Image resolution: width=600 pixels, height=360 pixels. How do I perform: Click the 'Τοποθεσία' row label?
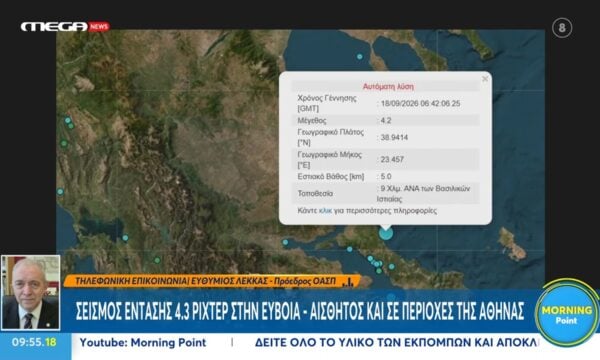(x=315, y=194)
